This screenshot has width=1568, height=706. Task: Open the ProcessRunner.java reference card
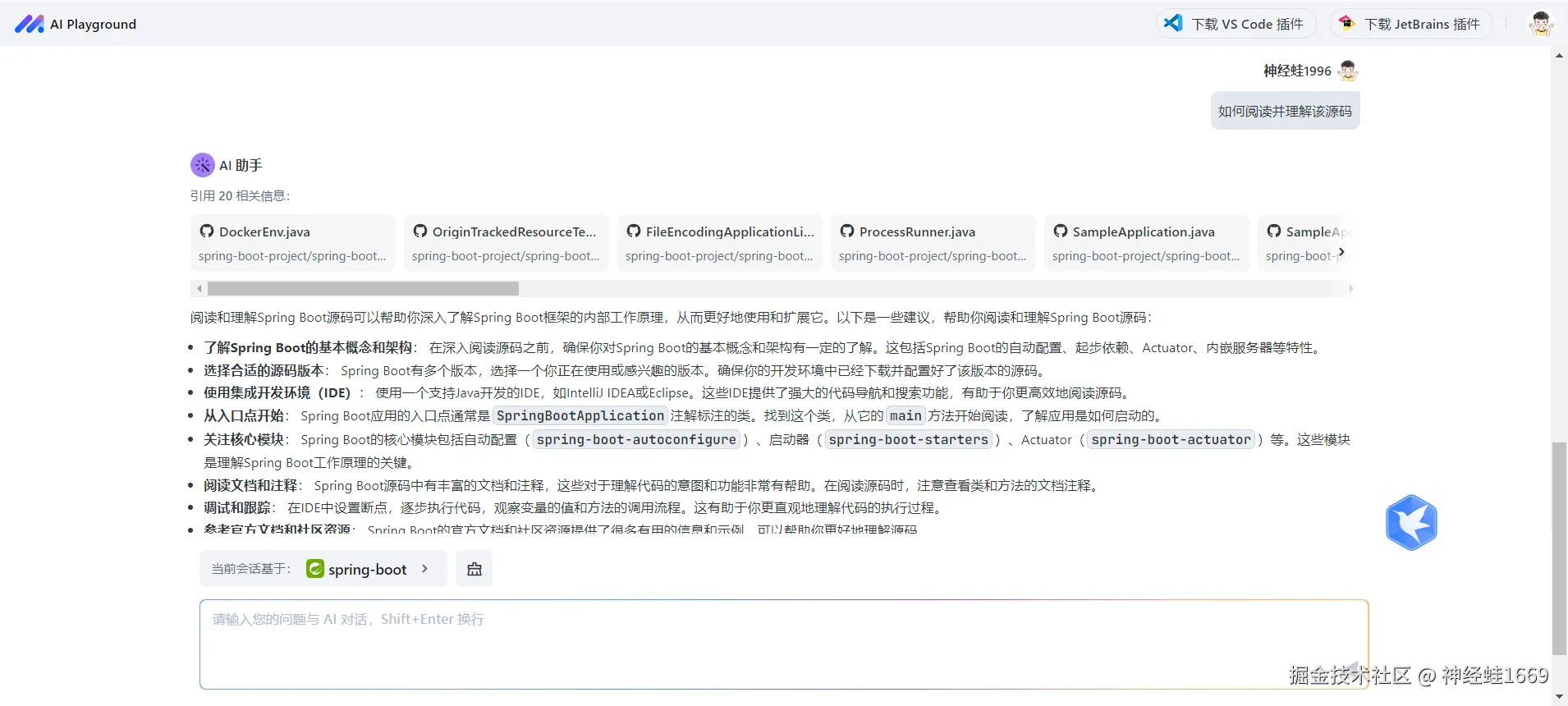[933, 243]
